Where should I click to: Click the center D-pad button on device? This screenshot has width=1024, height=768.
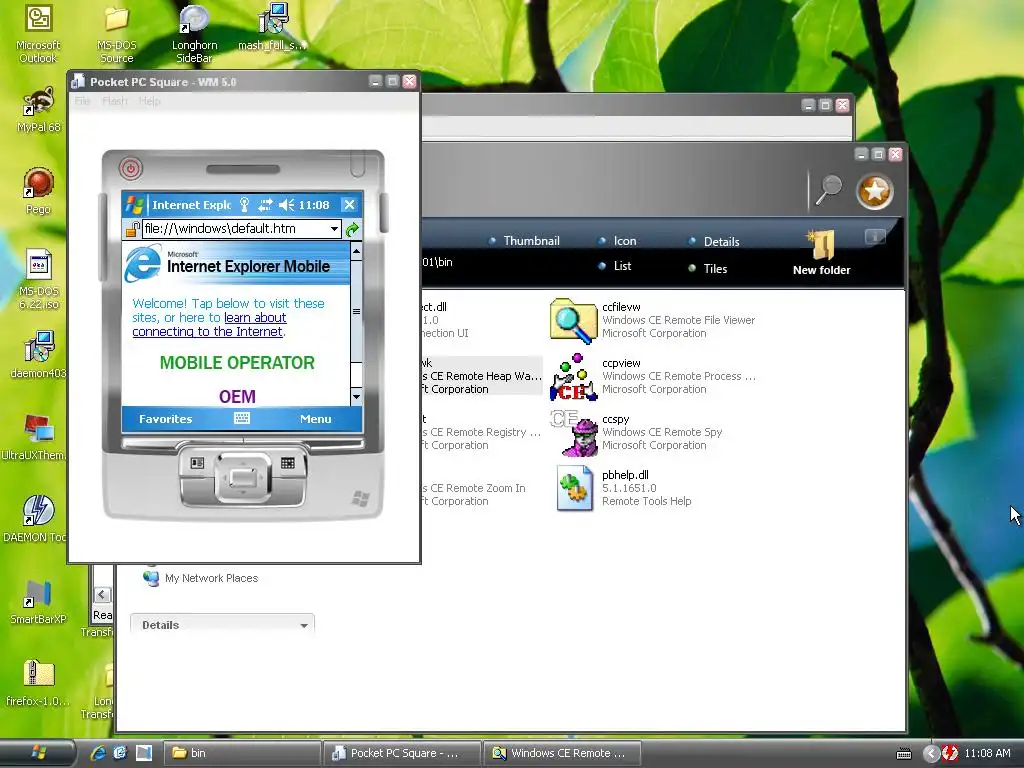click(x=243, y=477)
